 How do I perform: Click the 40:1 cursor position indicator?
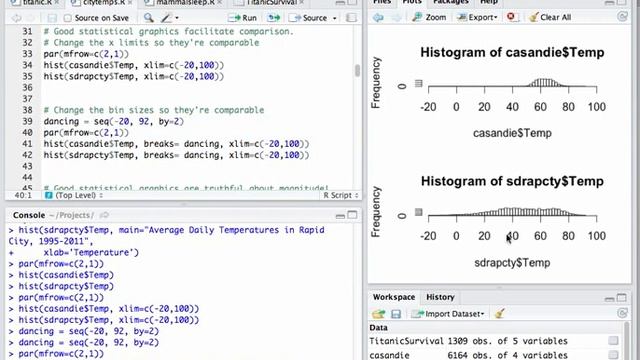tap(23, 196)
